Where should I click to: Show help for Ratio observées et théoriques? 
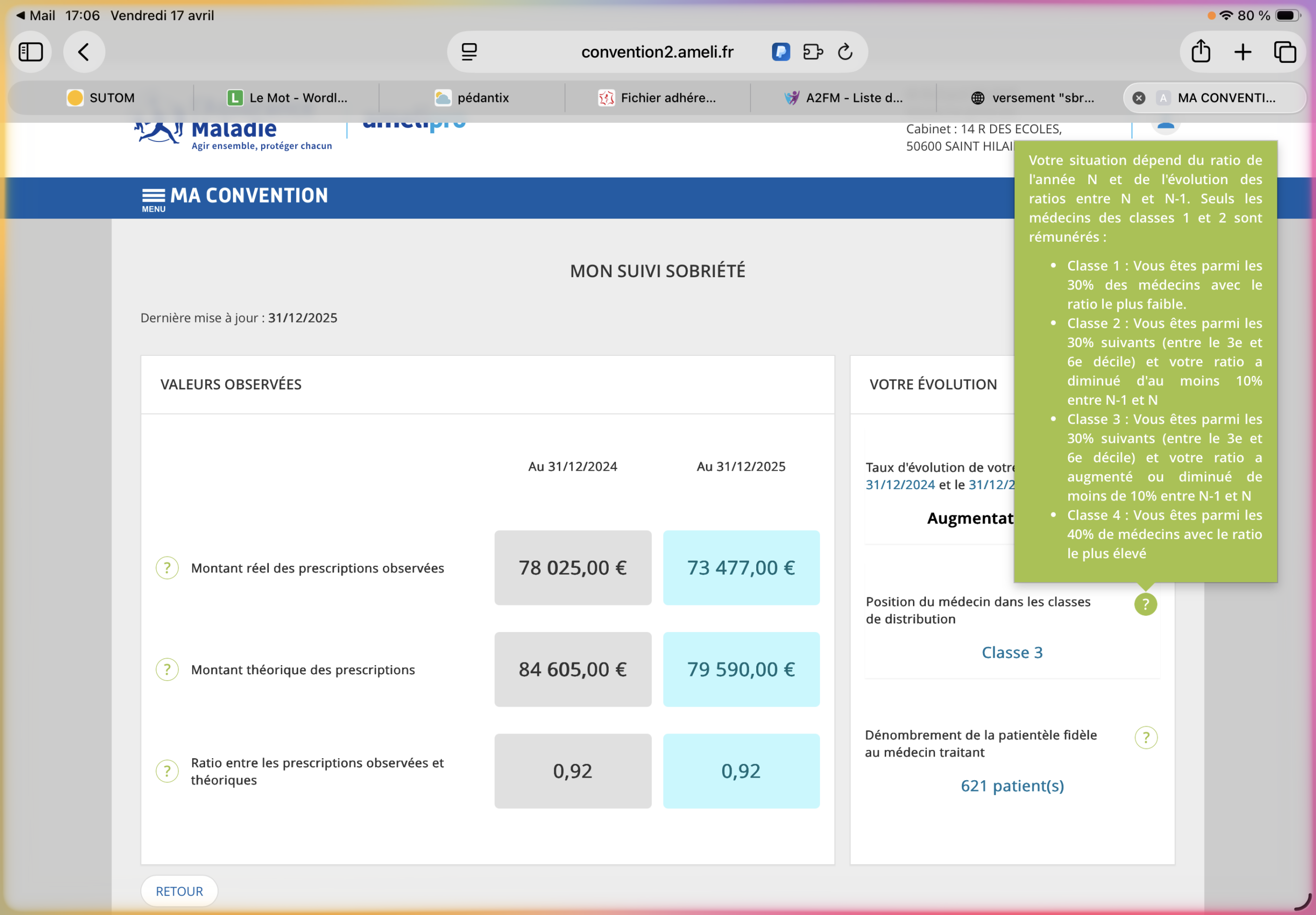point(167,771)
